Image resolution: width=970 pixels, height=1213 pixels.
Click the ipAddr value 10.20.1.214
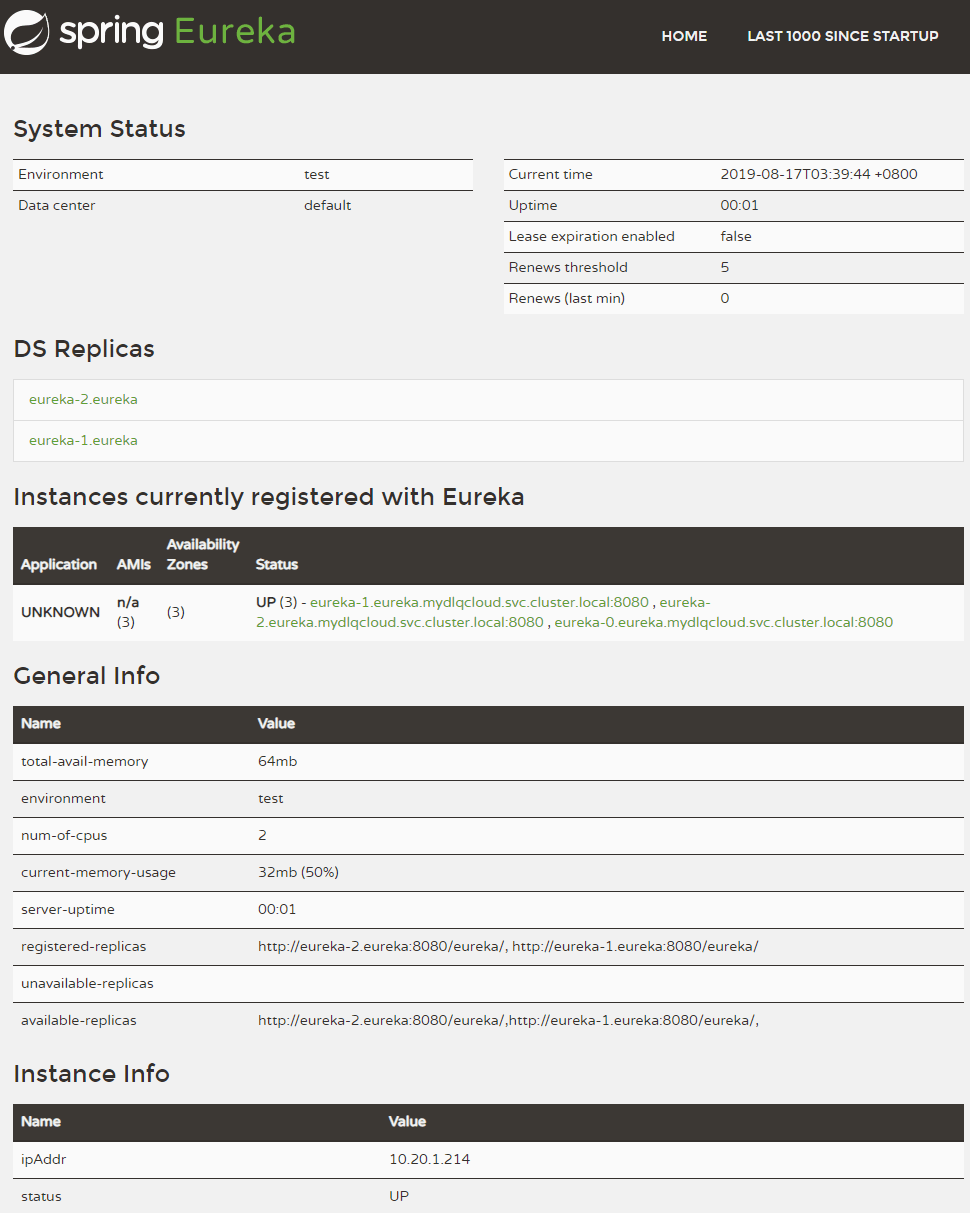tap(429, 1159)
